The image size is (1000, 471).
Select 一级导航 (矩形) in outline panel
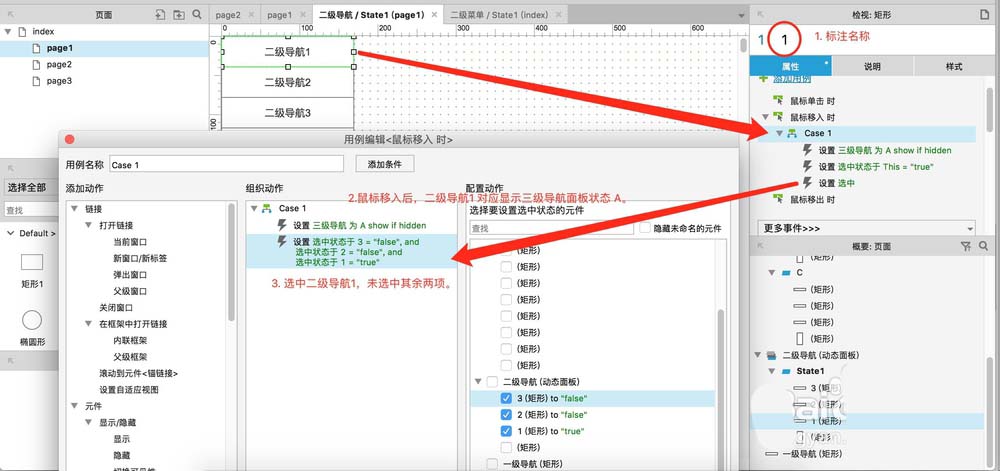pos(812,454)
